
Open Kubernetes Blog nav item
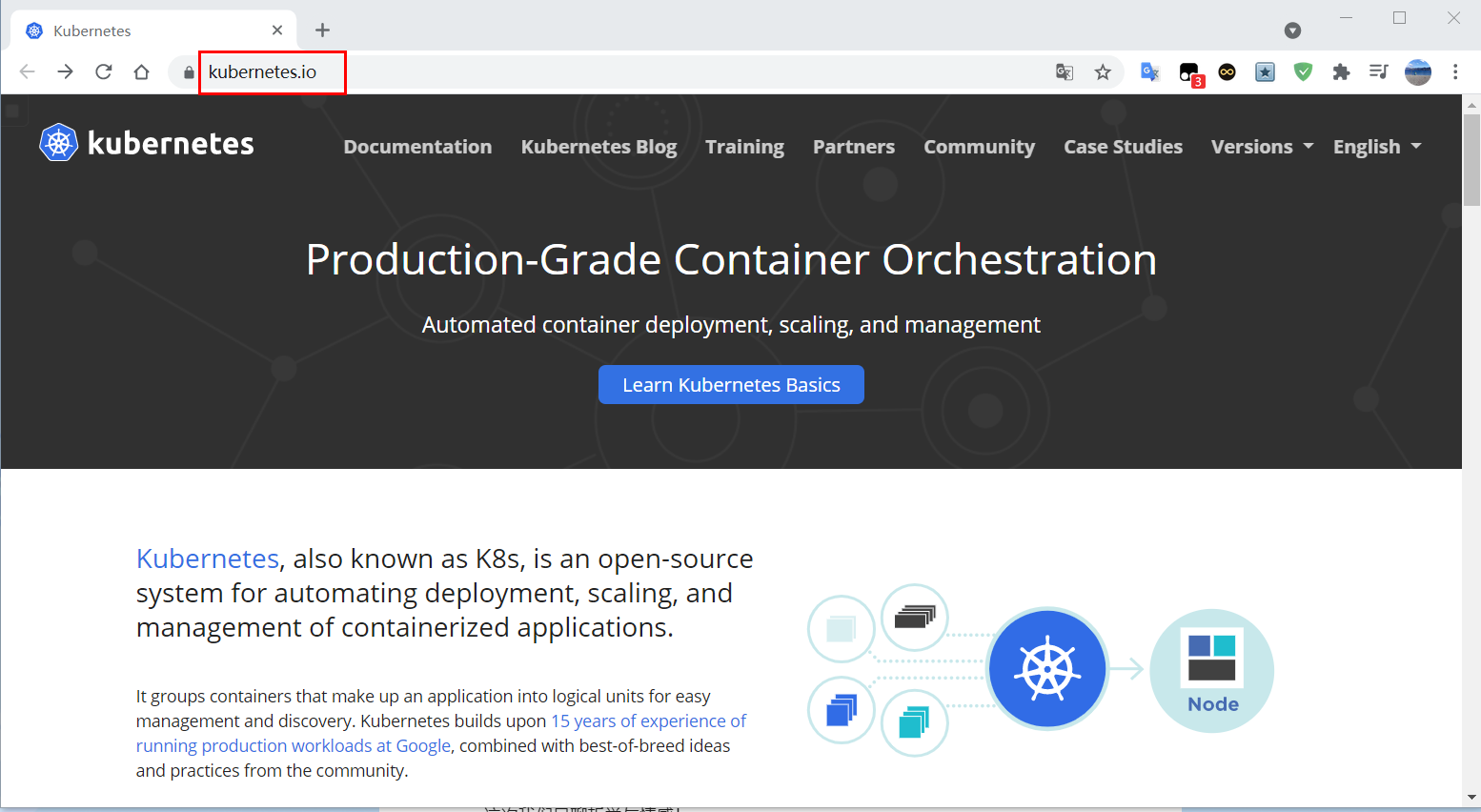pyautogui.click(x=598, y=147)
